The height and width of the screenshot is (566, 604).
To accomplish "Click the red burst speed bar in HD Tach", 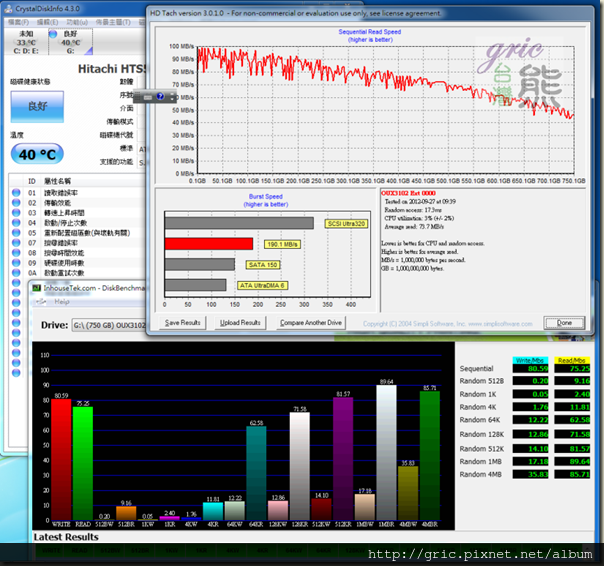I will click(209, 244).
